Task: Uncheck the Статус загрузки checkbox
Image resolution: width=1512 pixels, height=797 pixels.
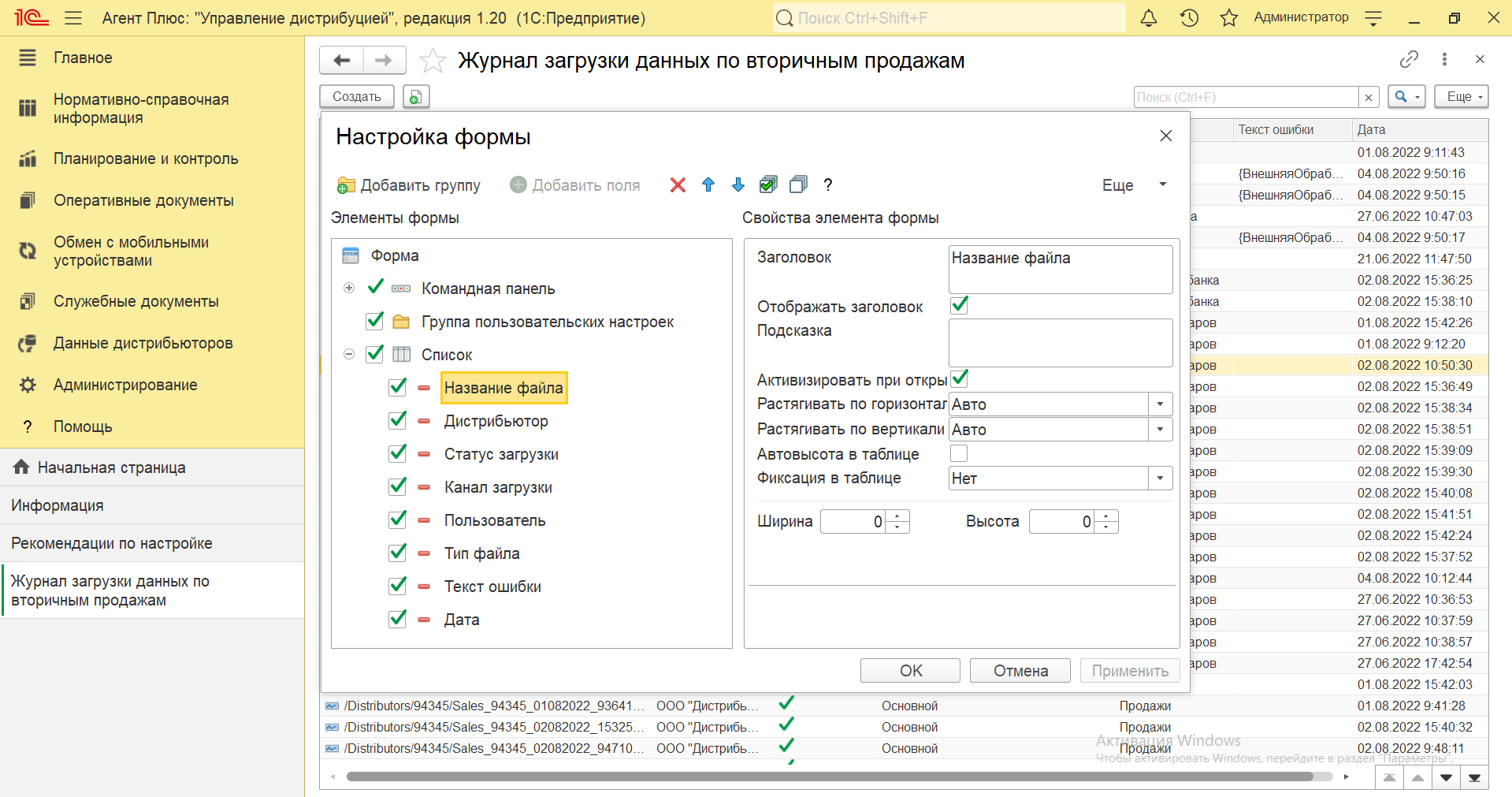Action: 398,453
